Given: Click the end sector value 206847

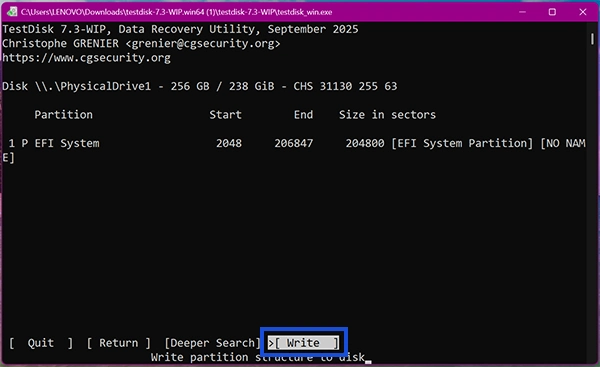Looking at the screenshot, I should tap(294, 144).
